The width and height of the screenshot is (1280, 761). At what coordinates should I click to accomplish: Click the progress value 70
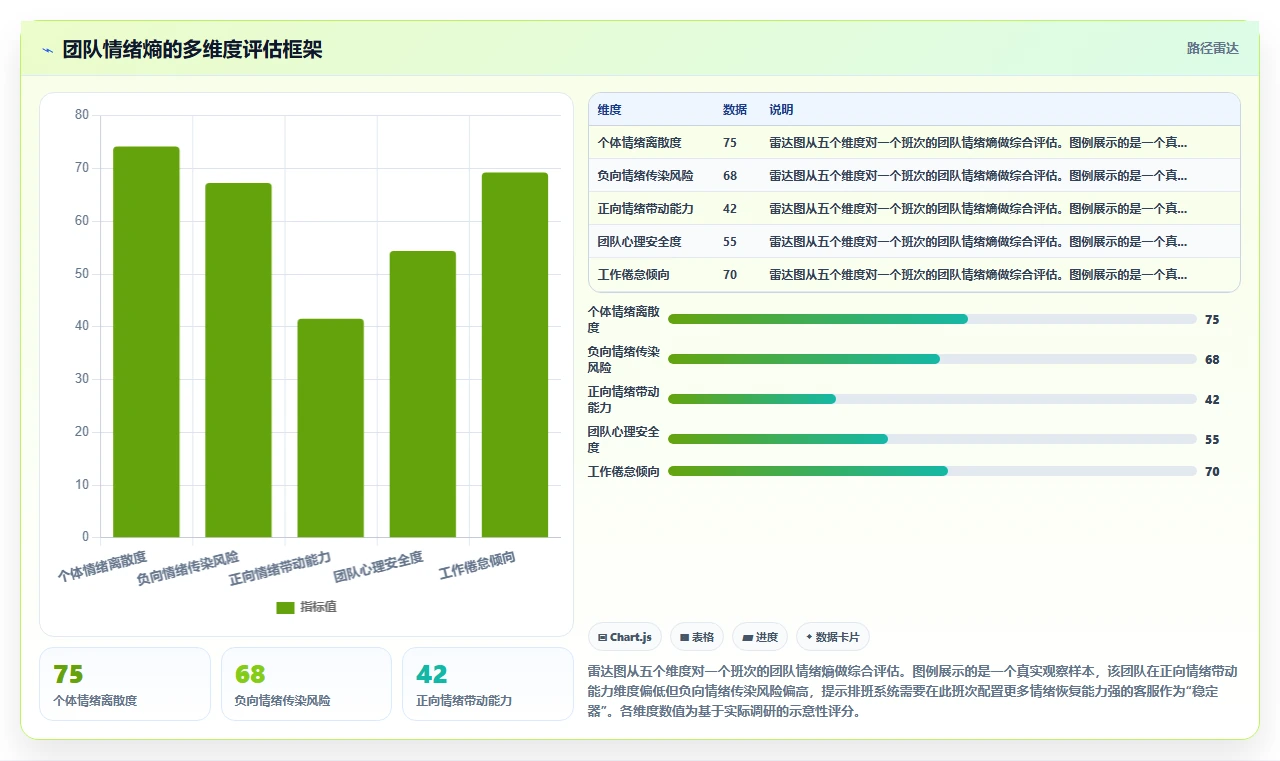(1212, 472)
